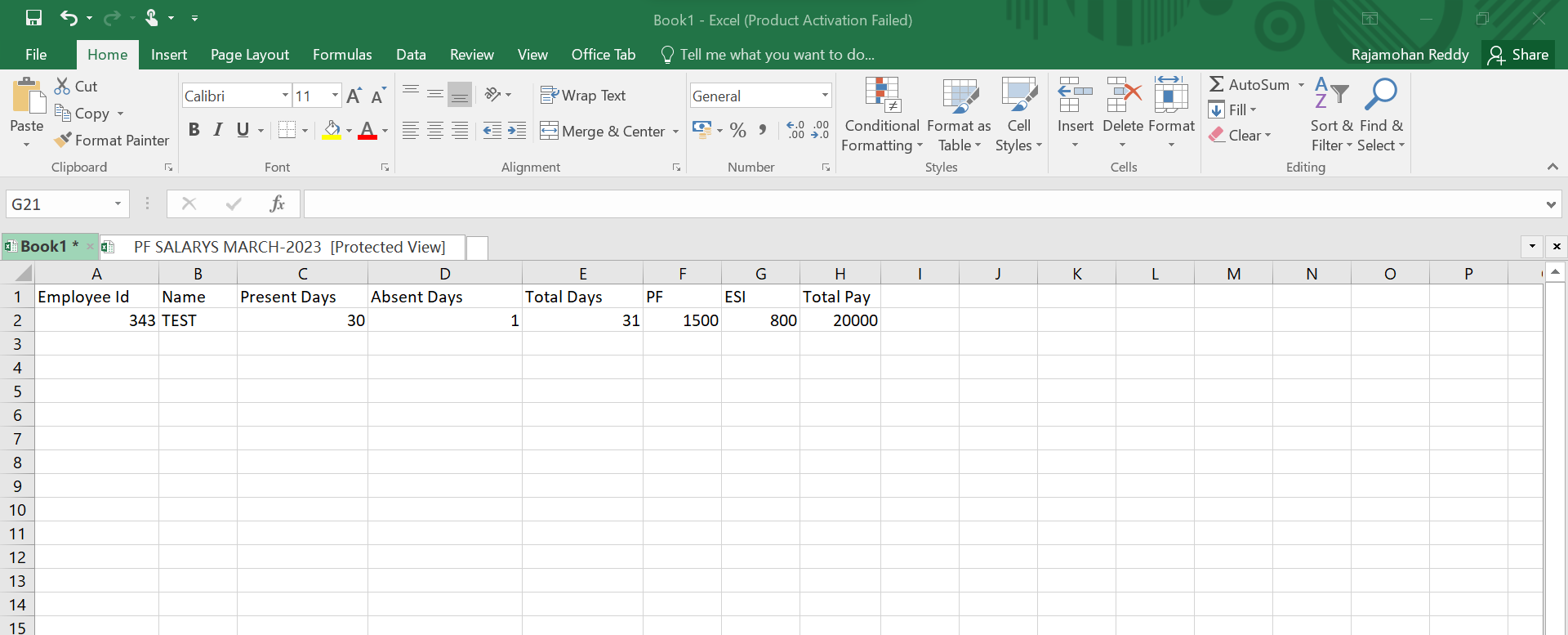Screen dimensions: 1568x635
Task: Switch to PF SALARYS MARCH-2023 document tab
Action: click(282, 247)
